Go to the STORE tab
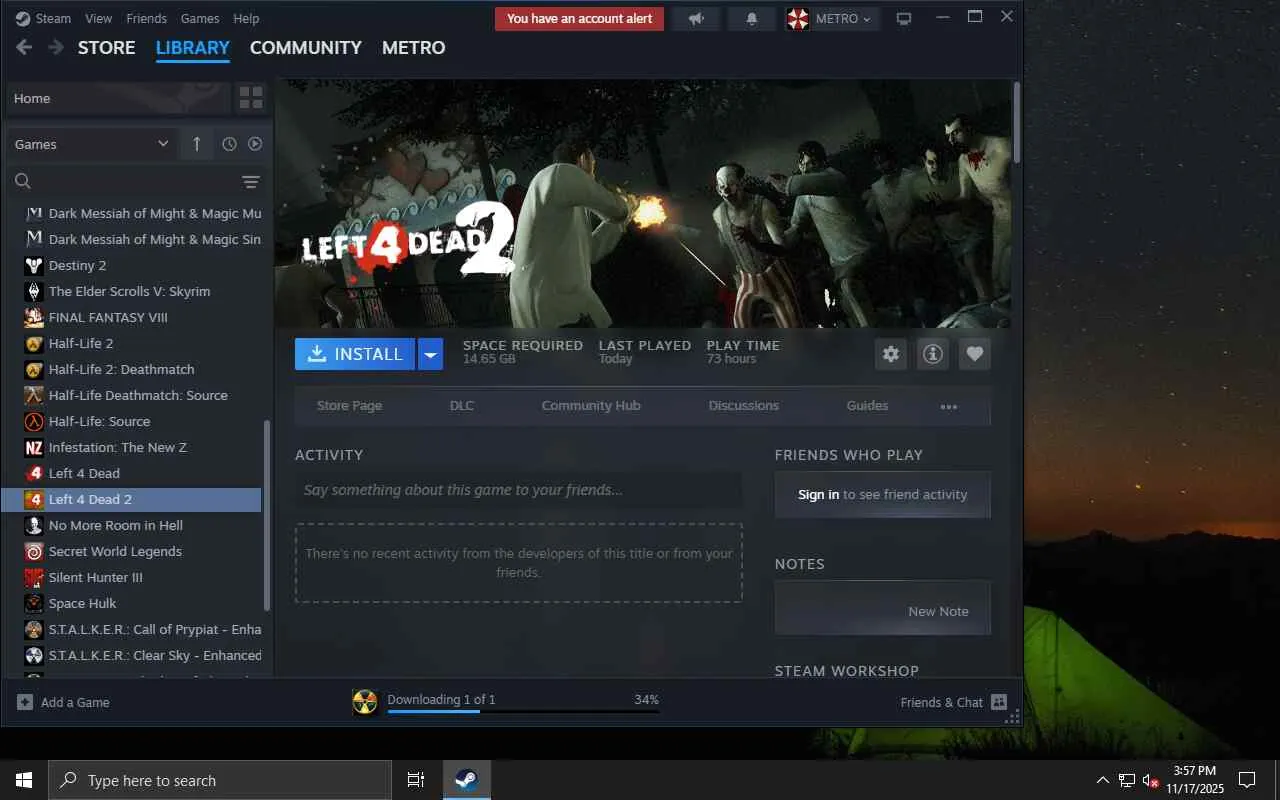 pyautogui.click(x=107, y=48)
